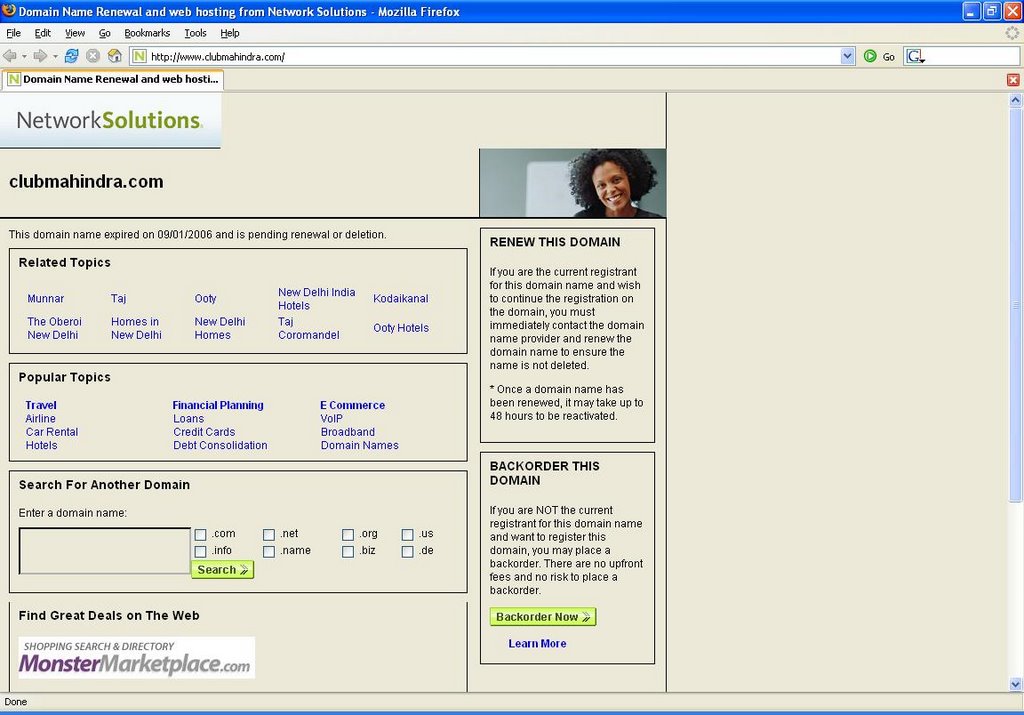Open the Broadband link

pyautogui.click(x=348, y=432)
